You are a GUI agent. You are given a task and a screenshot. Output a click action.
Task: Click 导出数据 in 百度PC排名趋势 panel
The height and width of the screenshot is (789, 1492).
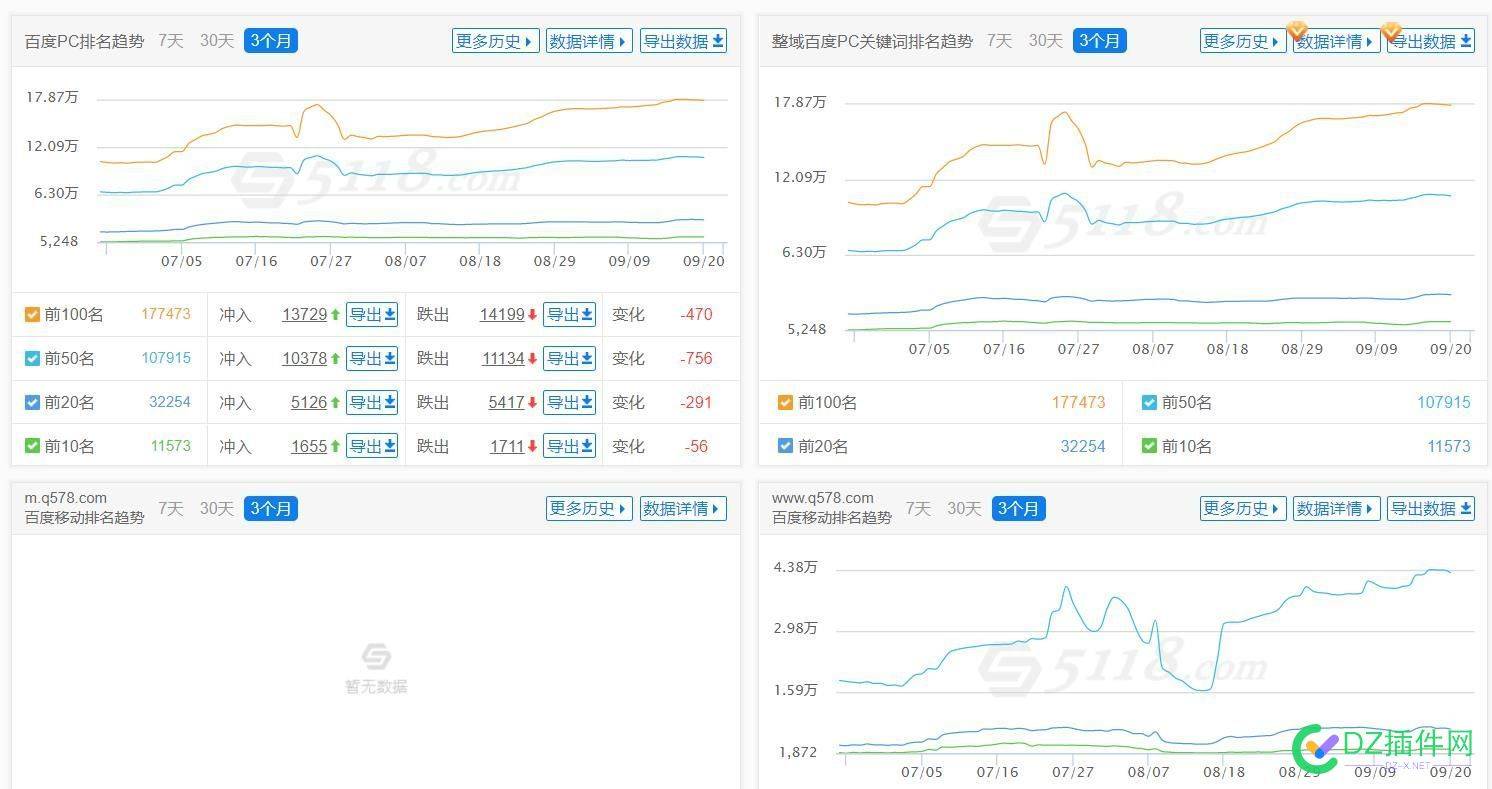point(683,41)
